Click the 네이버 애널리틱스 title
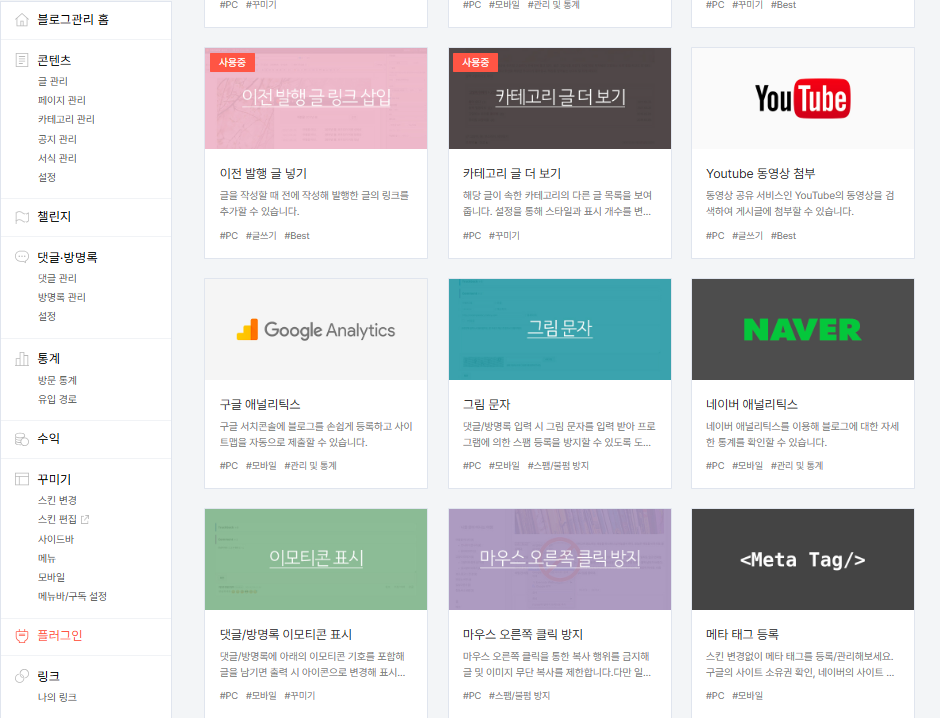 coord(752,405)
